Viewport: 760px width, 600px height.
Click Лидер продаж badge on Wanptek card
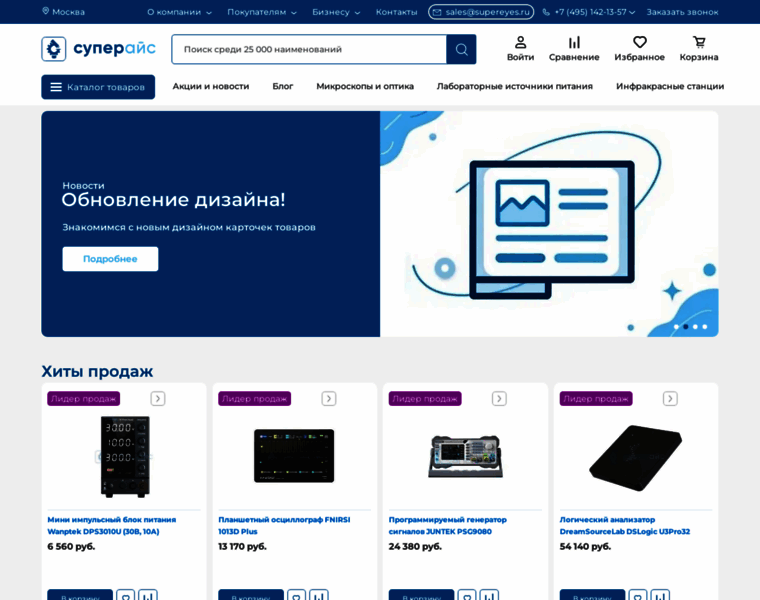83,398
